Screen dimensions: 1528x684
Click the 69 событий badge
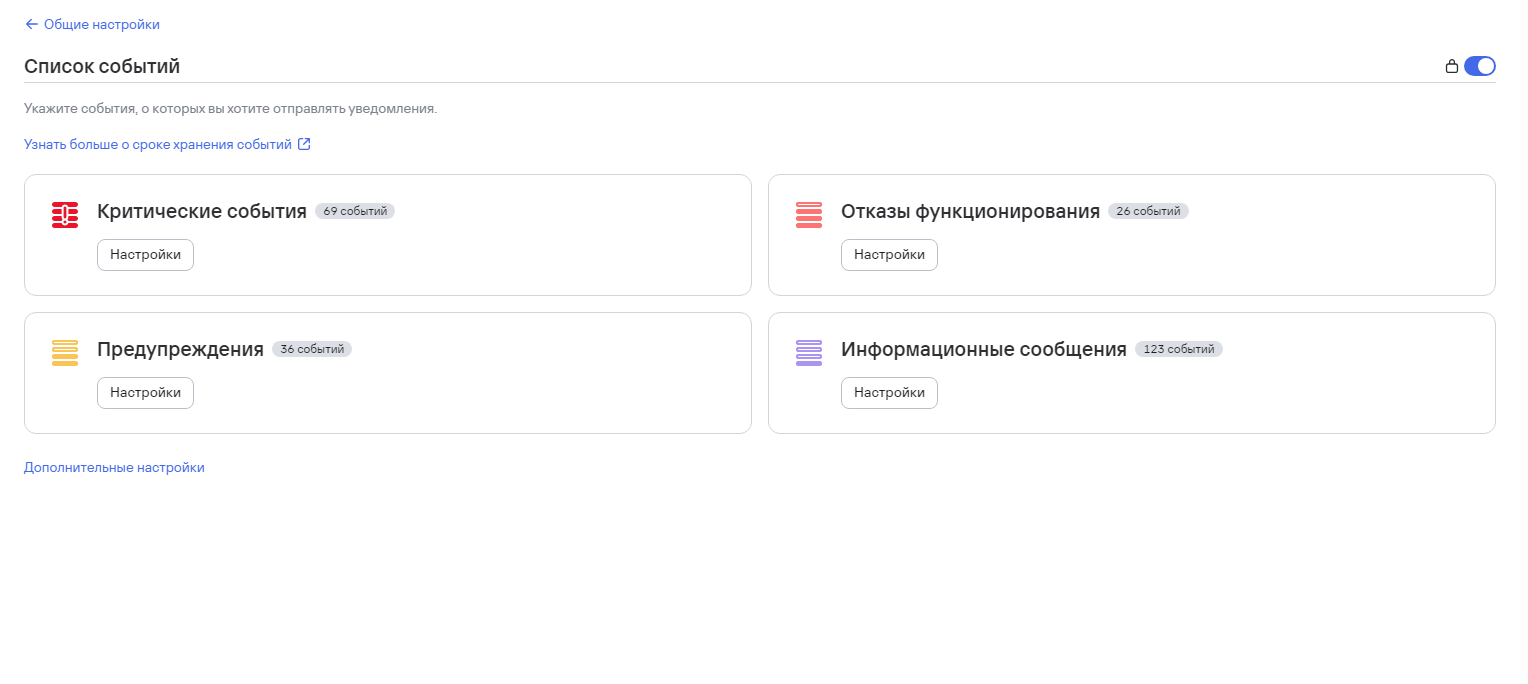pos(355,212)
